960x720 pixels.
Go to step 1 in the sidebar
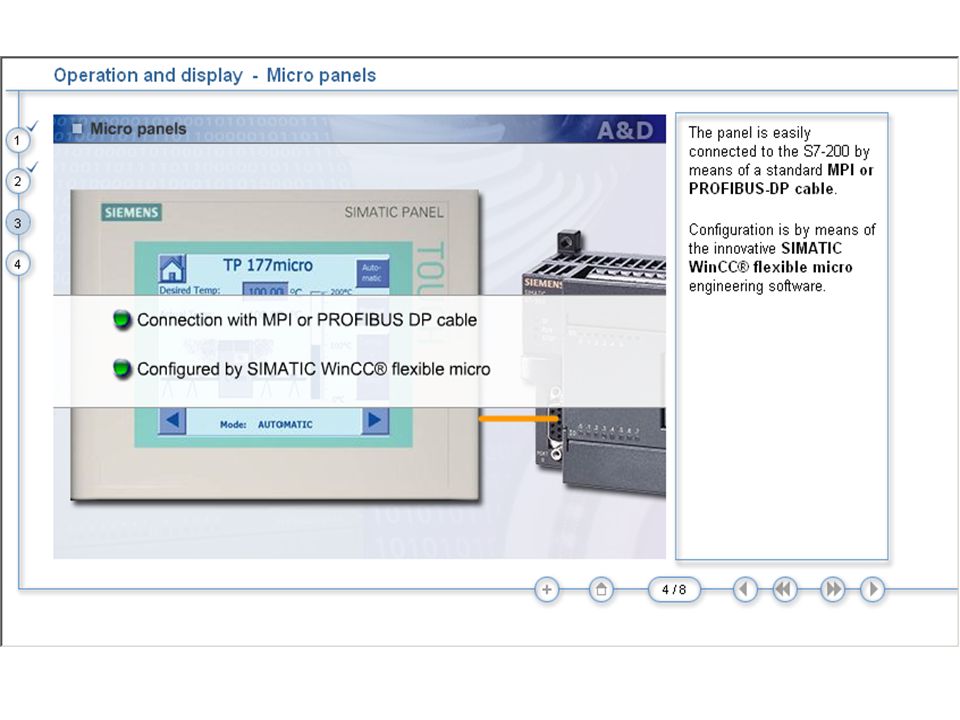(18, 141)
